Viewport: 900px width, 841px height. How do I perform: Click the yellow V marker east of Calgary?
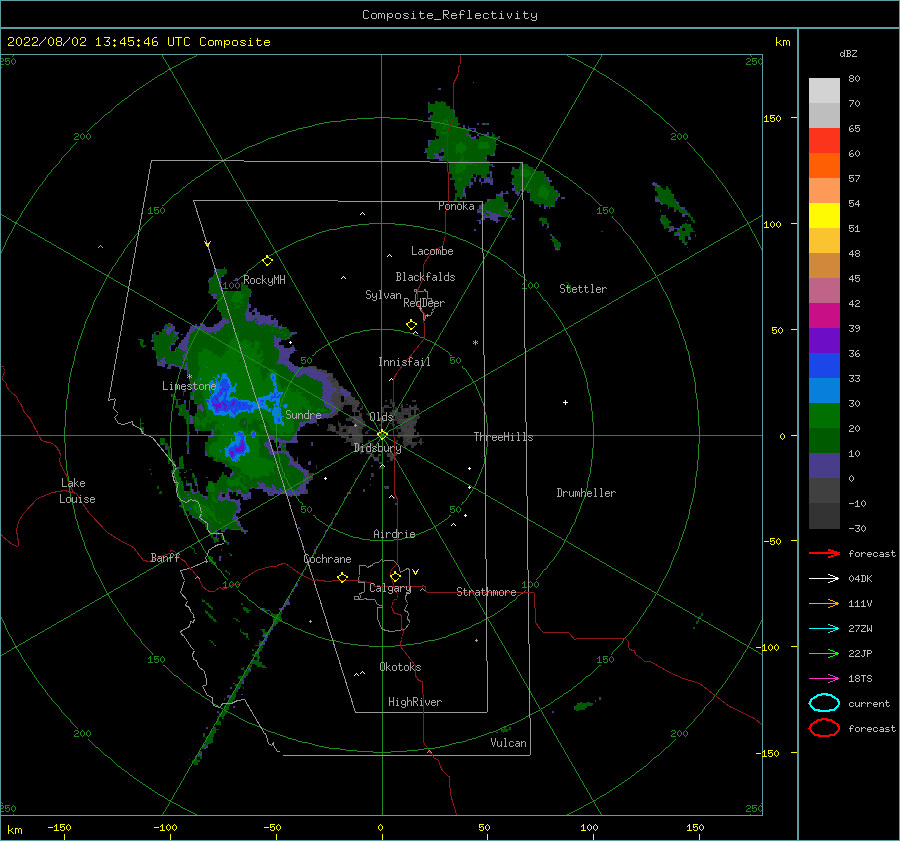416,572
